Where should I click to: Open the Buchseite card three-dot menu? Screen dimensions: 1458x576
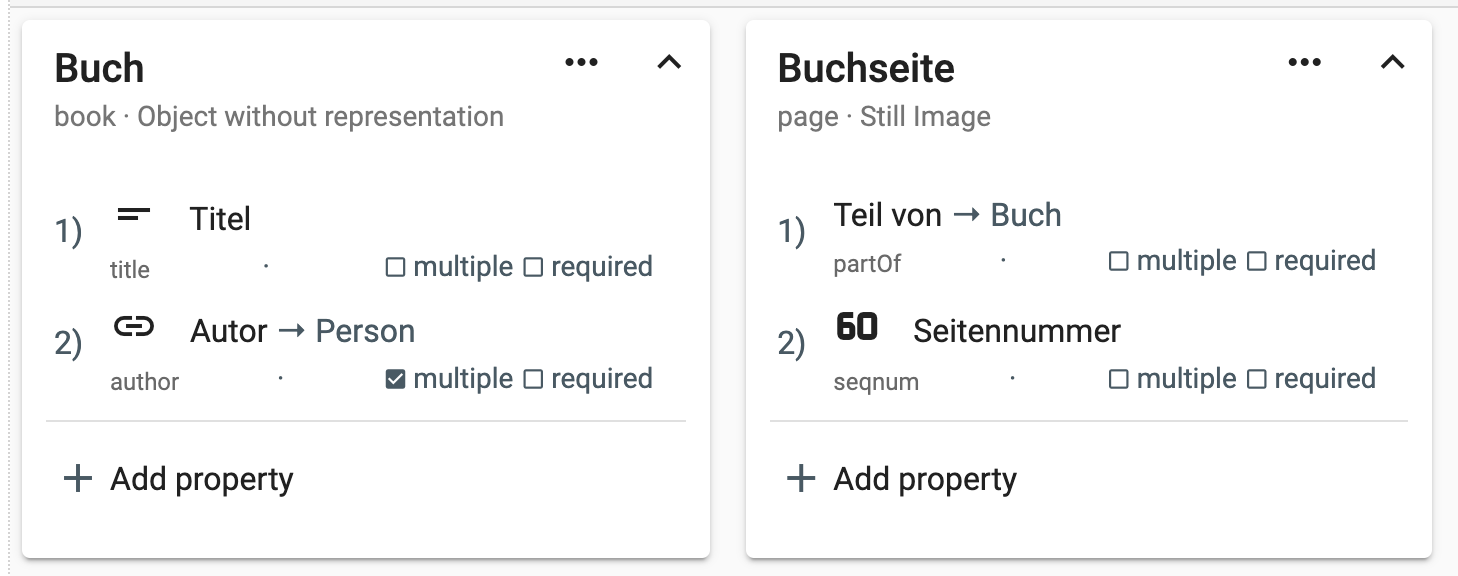(1304, 63)
